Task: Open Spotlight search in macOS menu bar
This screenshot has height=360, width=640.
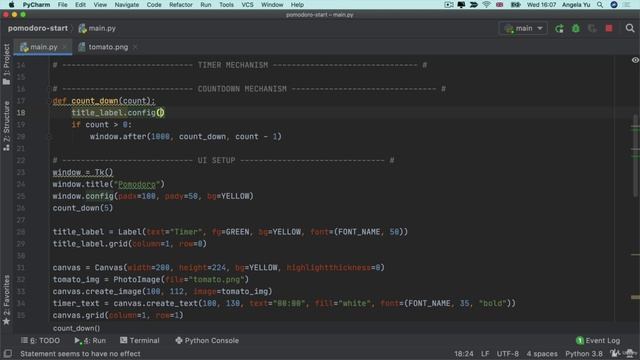Action: [600, 5]
